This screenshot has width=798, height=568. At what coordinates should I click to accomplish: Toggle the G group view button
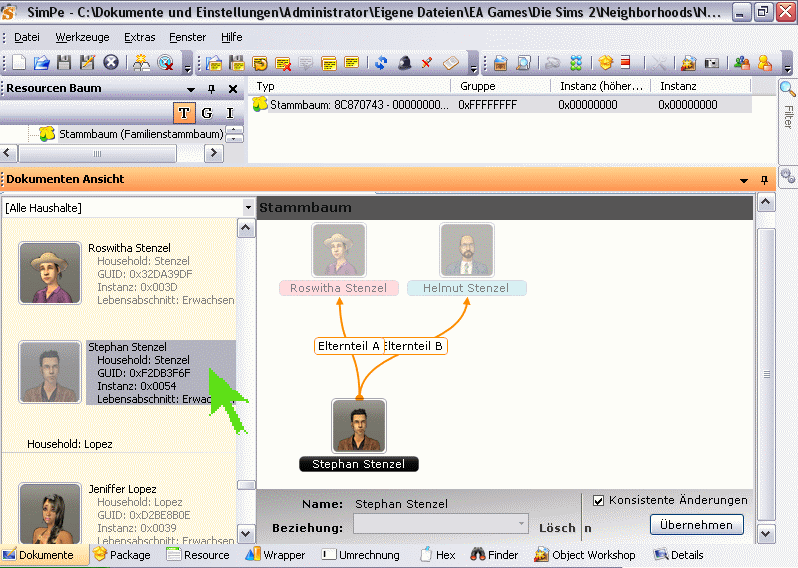(207, 113)
